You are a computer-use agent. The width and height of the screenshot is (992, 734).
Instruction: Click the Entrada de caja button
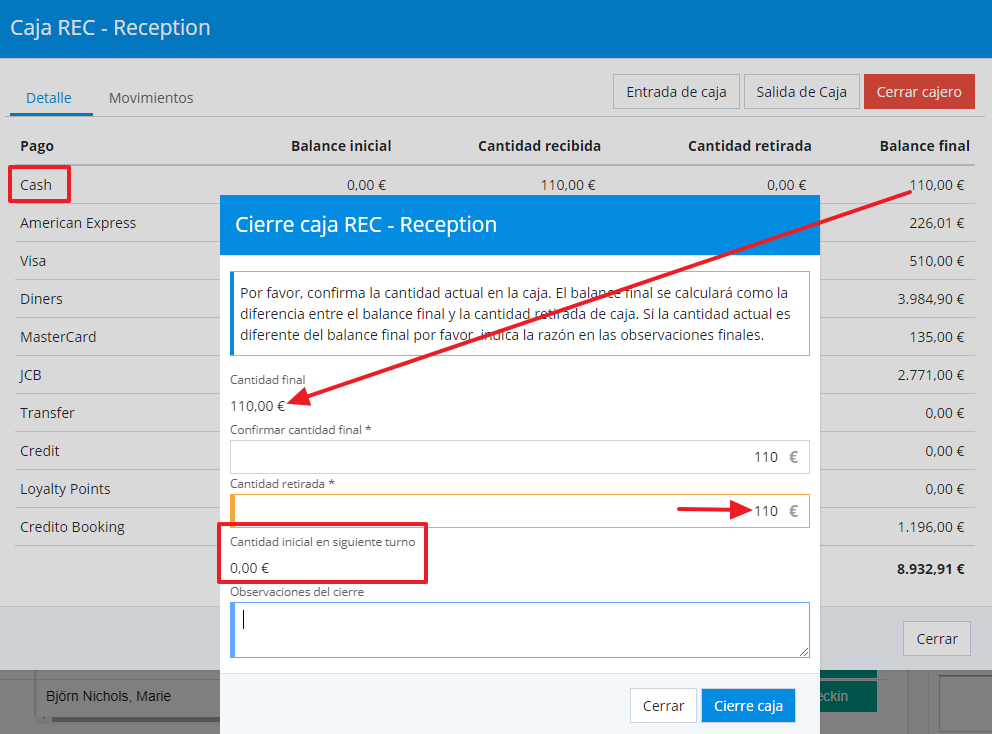[676, 92]
